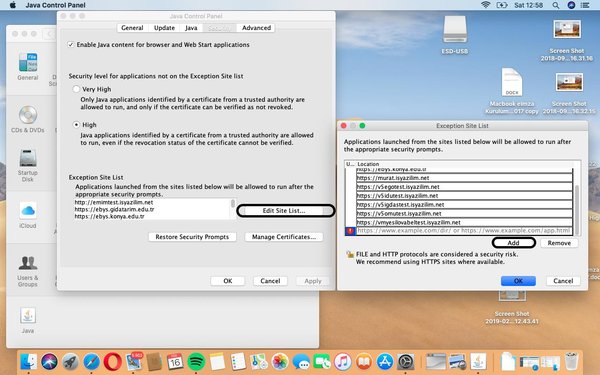Open iCloud preference pane

[28, 215]
